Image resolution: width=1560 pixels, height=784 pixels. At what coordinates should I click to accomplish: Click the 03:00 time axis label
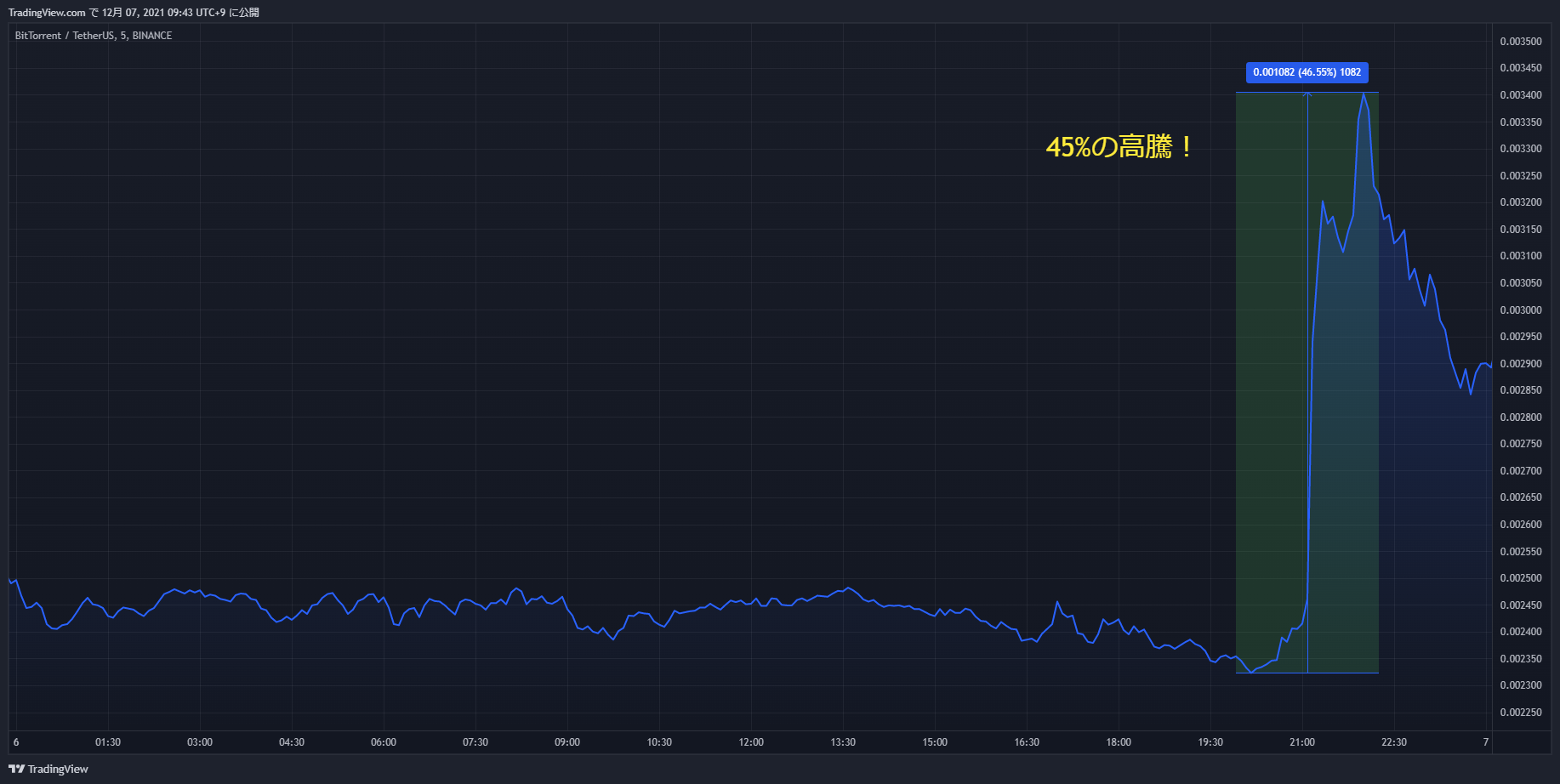[200, 742]
